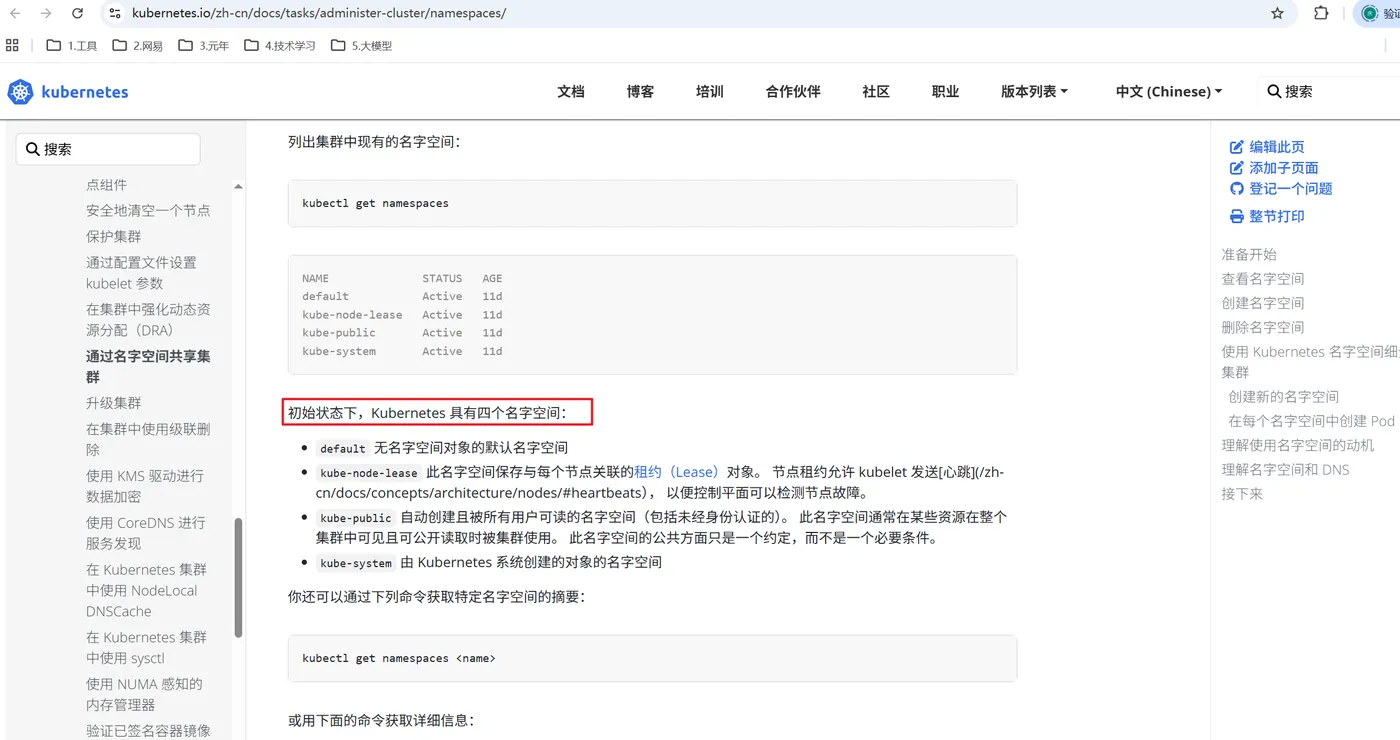Open 安全地清空一个节点 in the sidebar
This screenshot has height=740, width=1400.
(x=148, y=210)
